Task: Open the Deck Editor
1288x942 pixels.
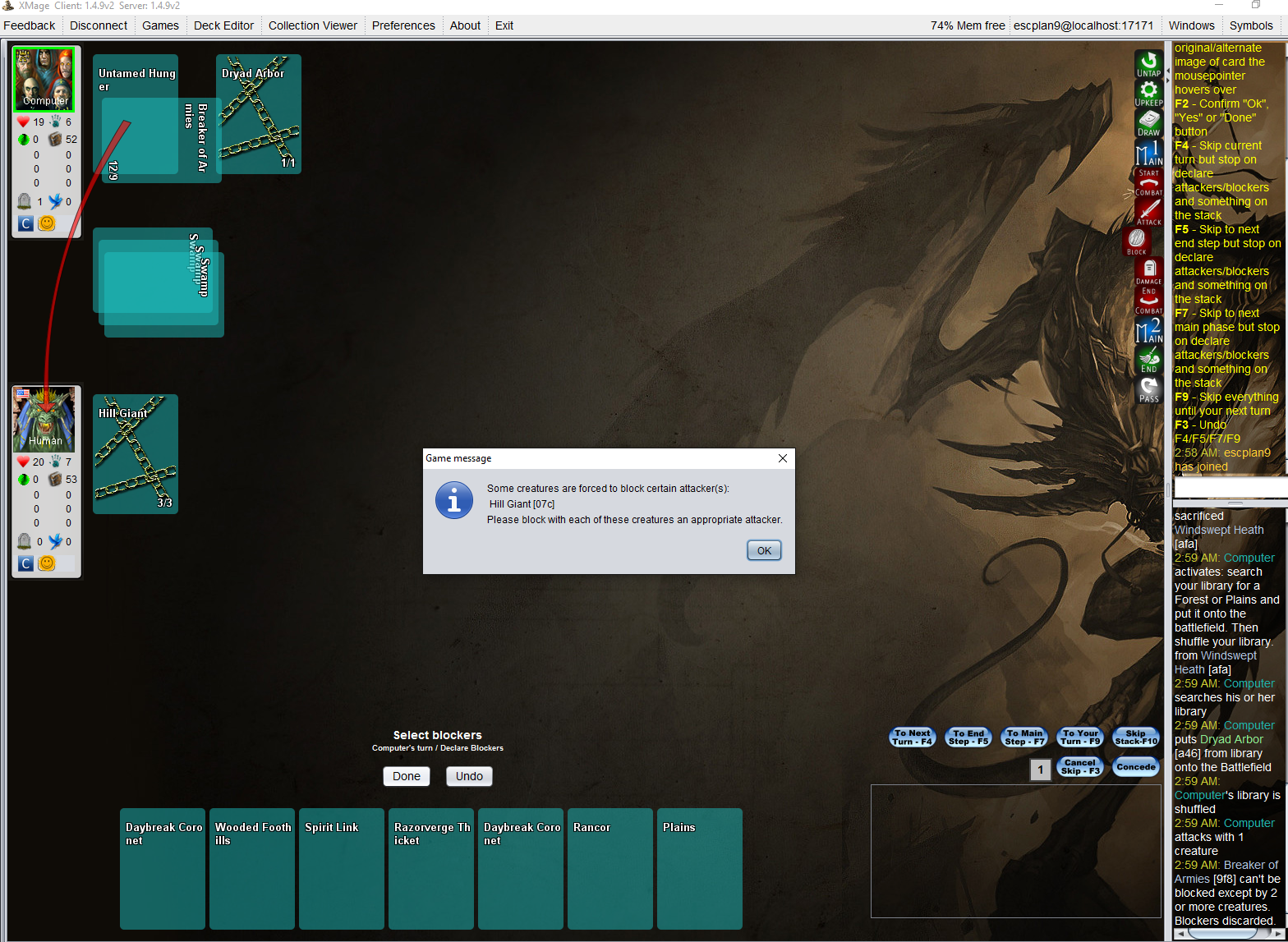Action: [223, 25]
